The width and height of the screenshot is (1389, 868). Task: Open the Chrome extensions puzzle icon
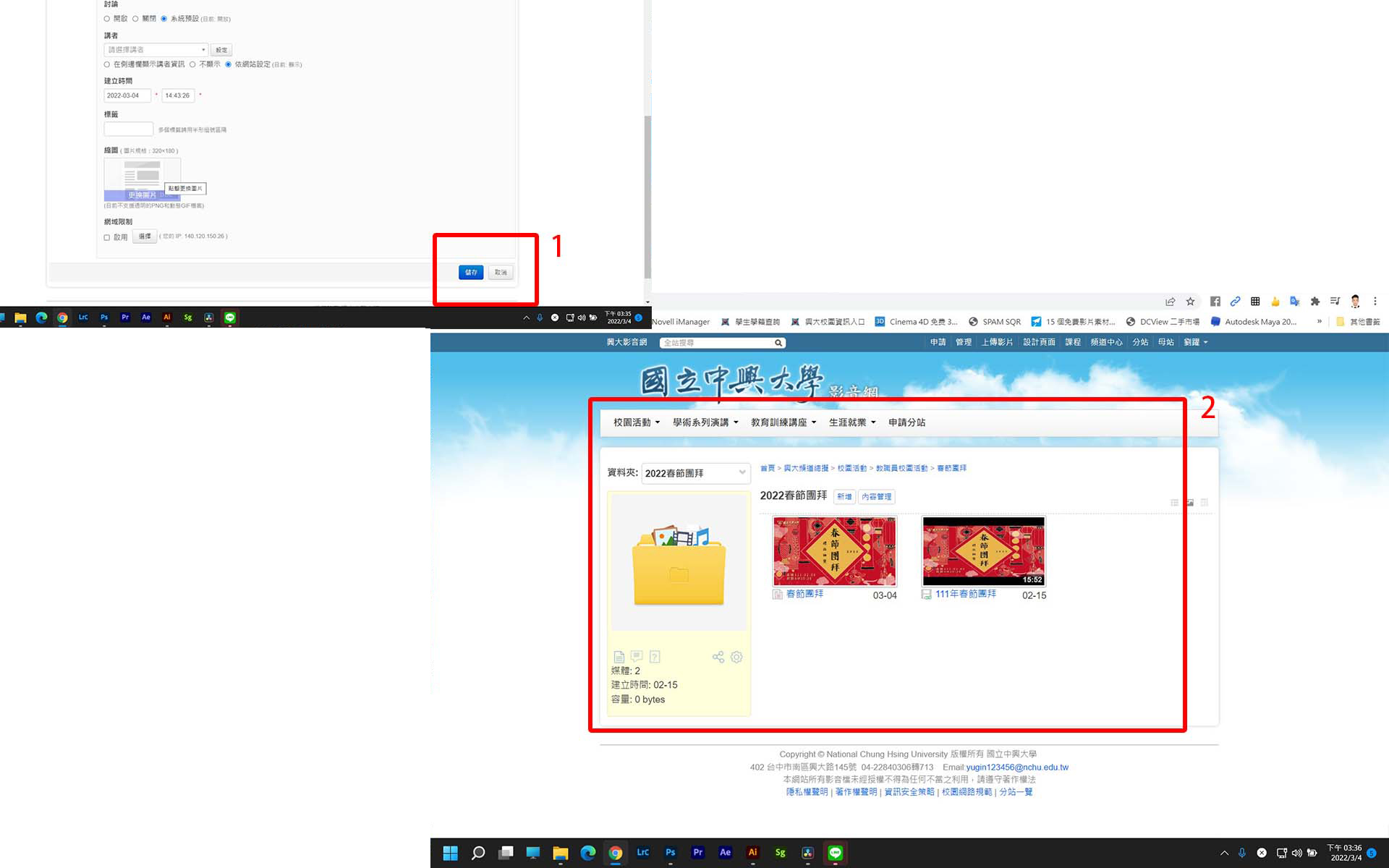click(x=1314, y=302)
